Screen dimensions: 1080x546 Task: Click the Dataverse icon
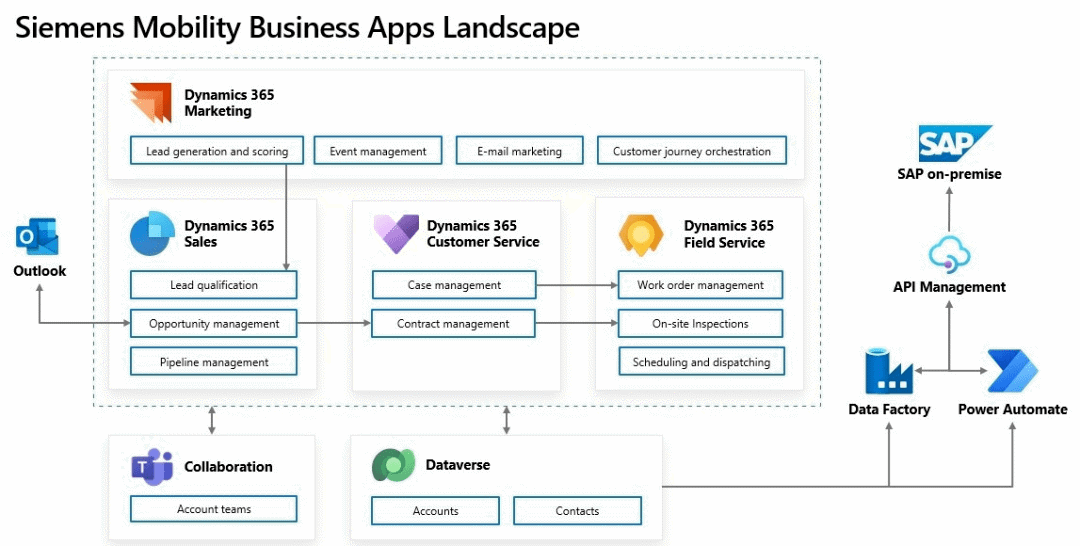pyautogui.click(x=393, y=466)
